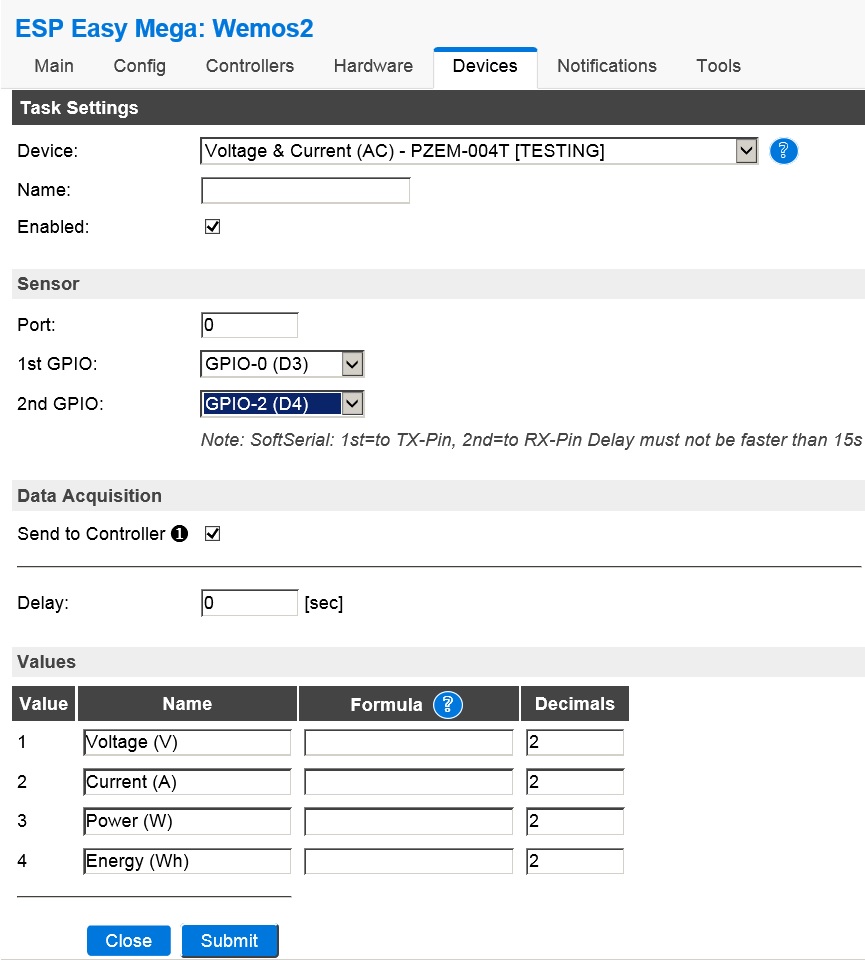The height and width of the screenshot is (960, 865).
Task: Switch to the Main tab
Action: pos(54,66)
